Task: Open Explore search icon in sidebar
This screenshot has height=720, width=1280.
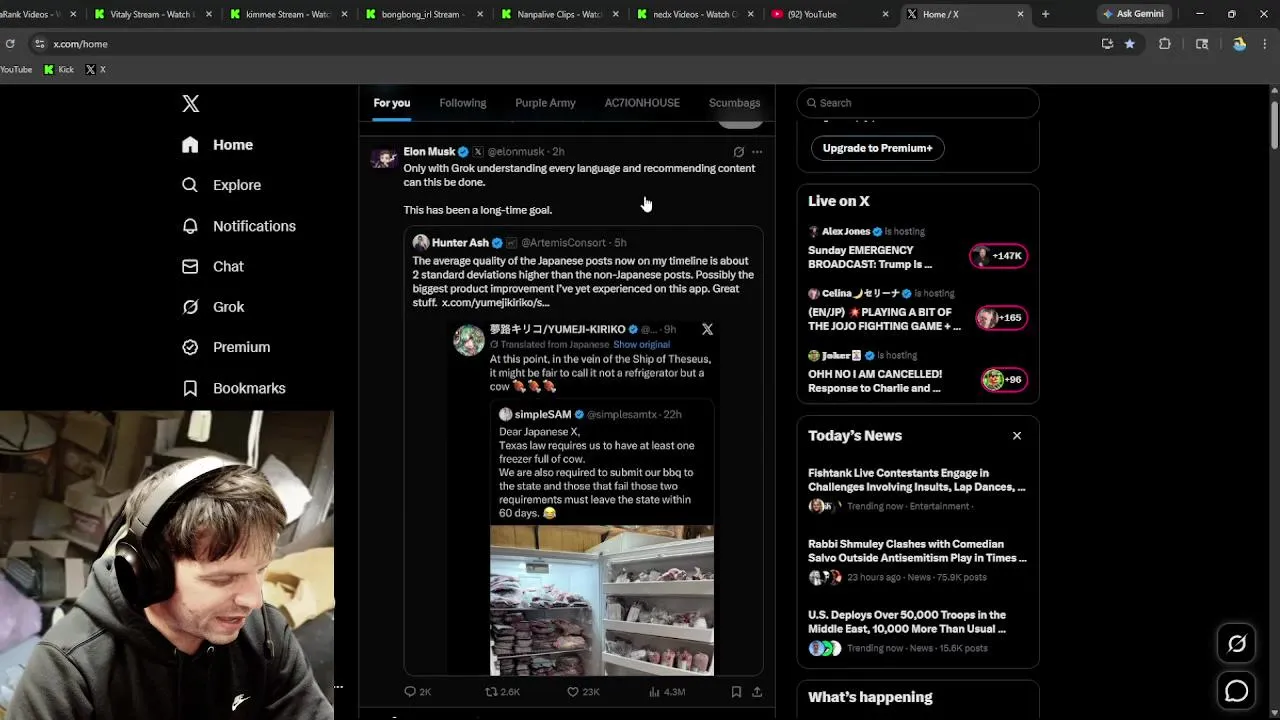Action: [190, 185]
